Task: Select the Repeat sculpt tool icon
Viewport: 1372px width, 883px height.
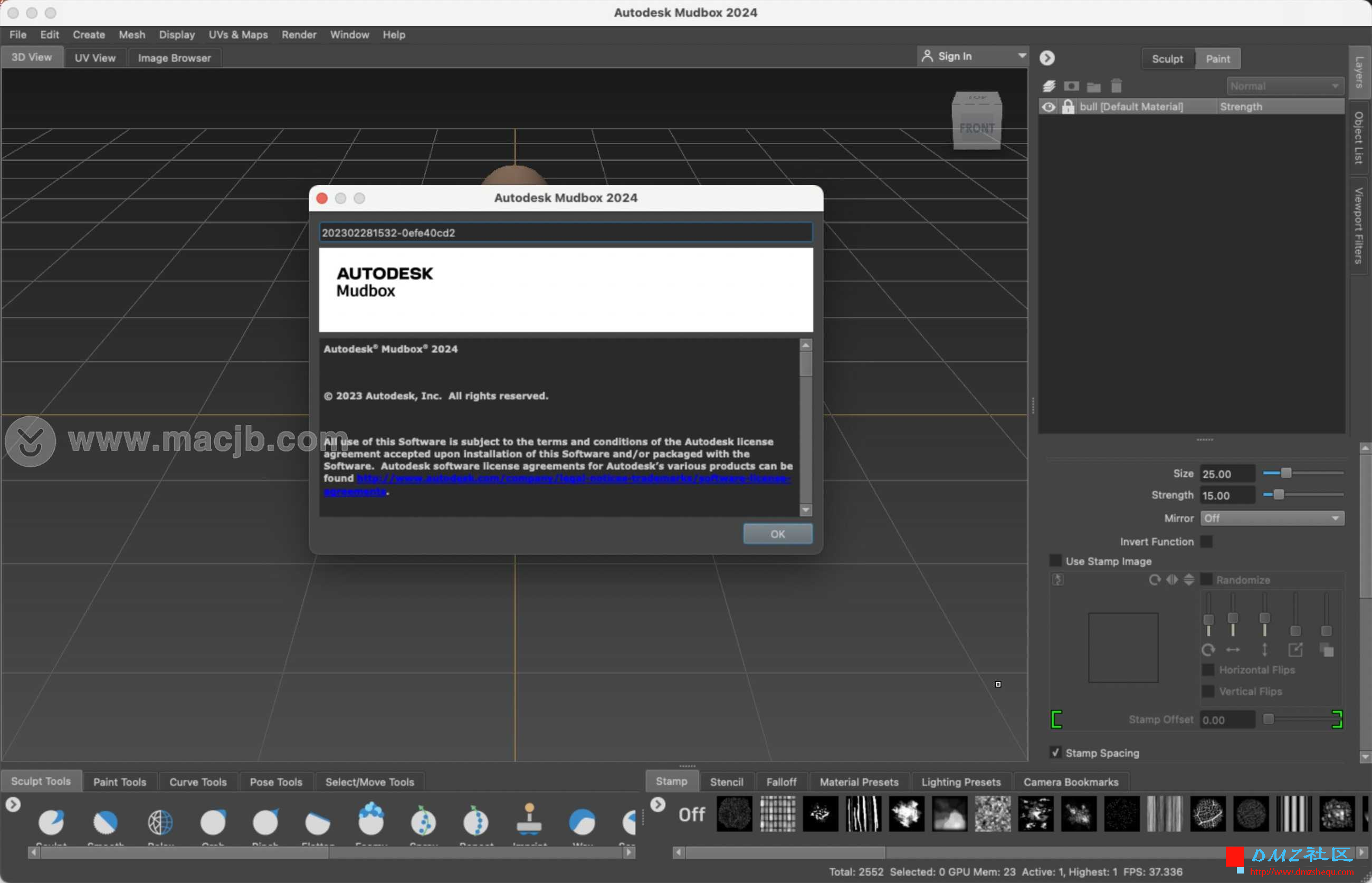Action: pyautogui.click(x=476, y=821)
